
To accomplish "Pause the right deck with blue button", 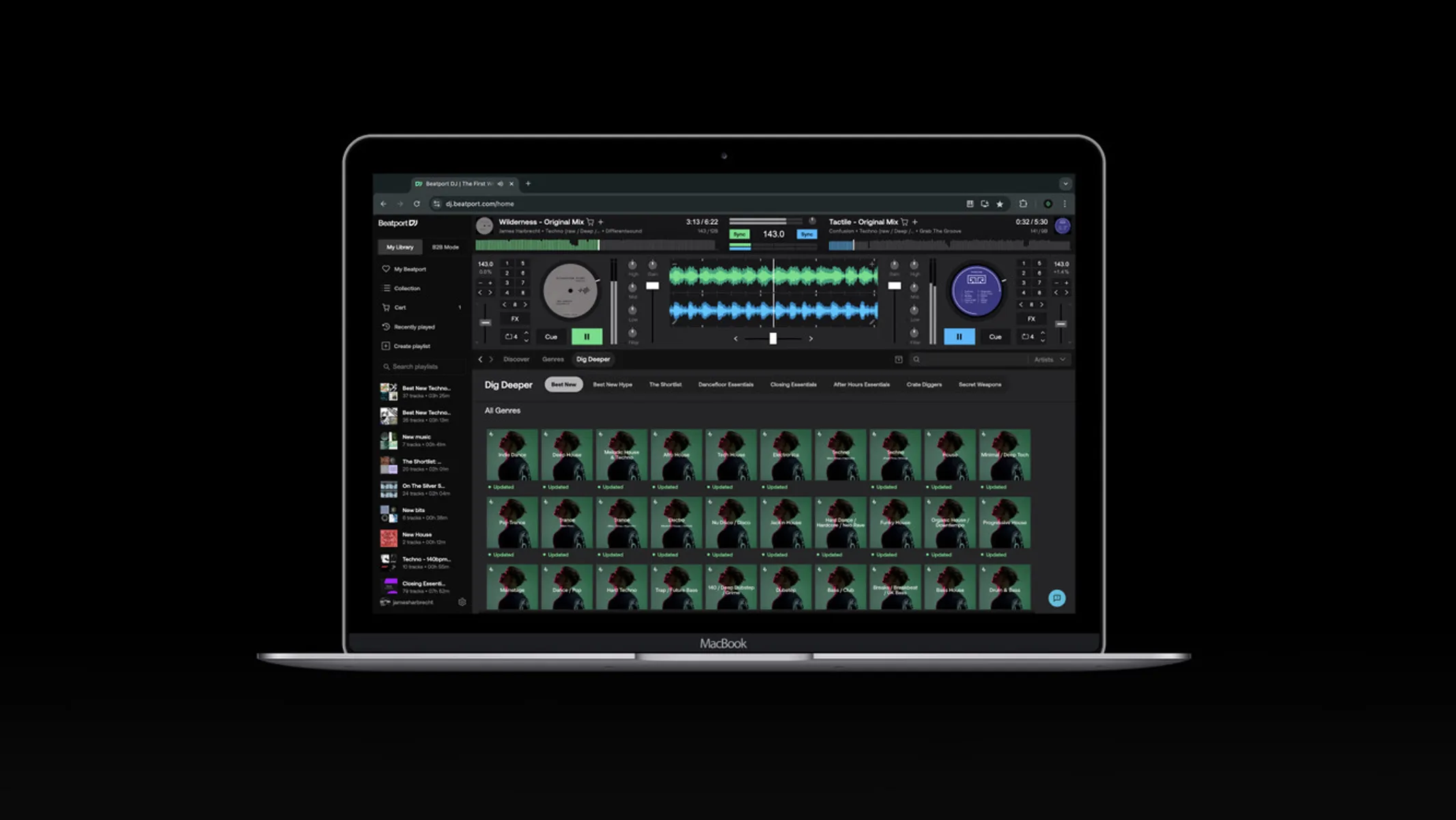I will click(x=959, y=336).
